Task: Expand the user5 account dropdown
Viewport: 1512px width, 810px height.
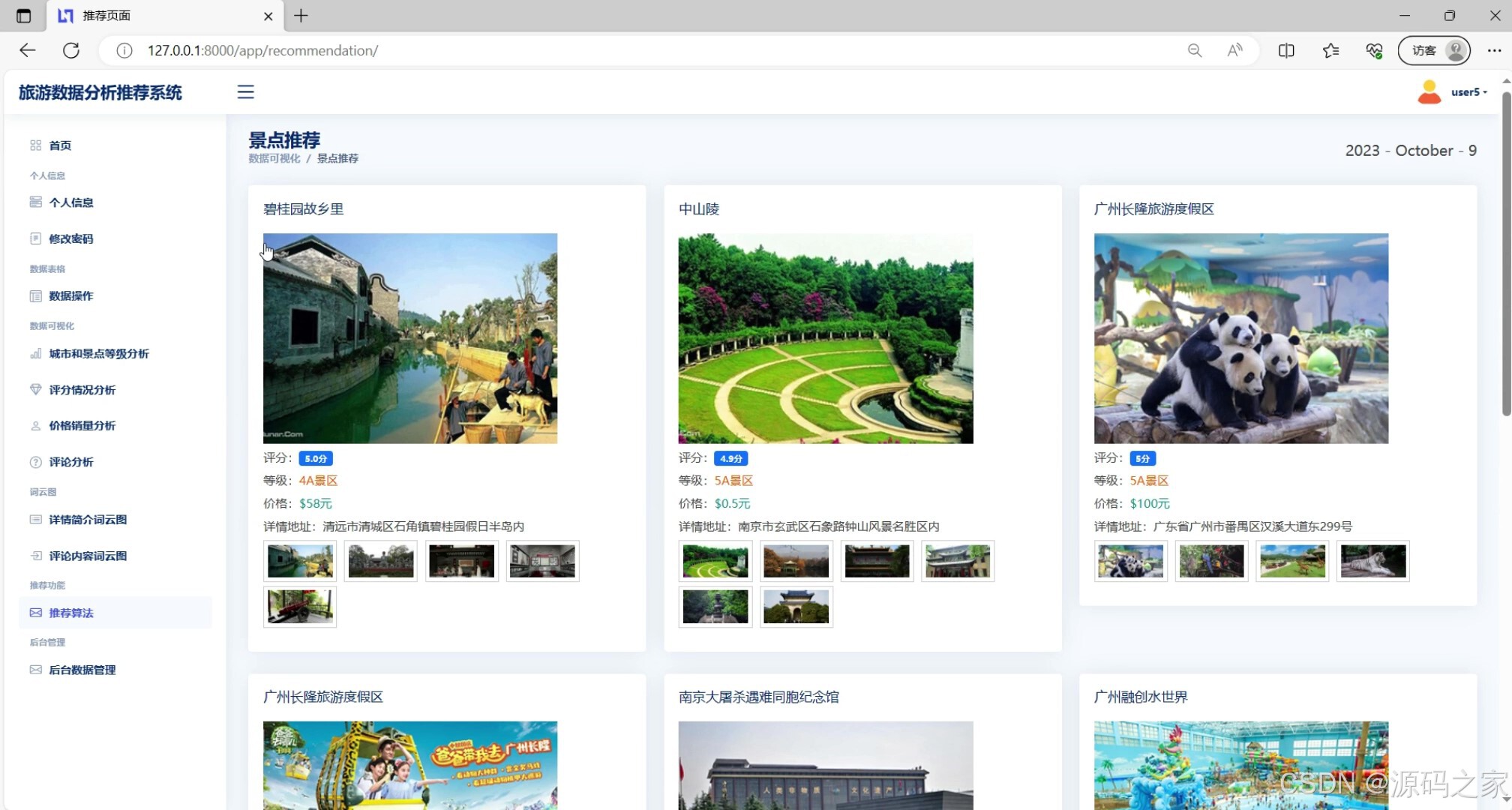Action: pyautogui.click(x=1468, y=92)
